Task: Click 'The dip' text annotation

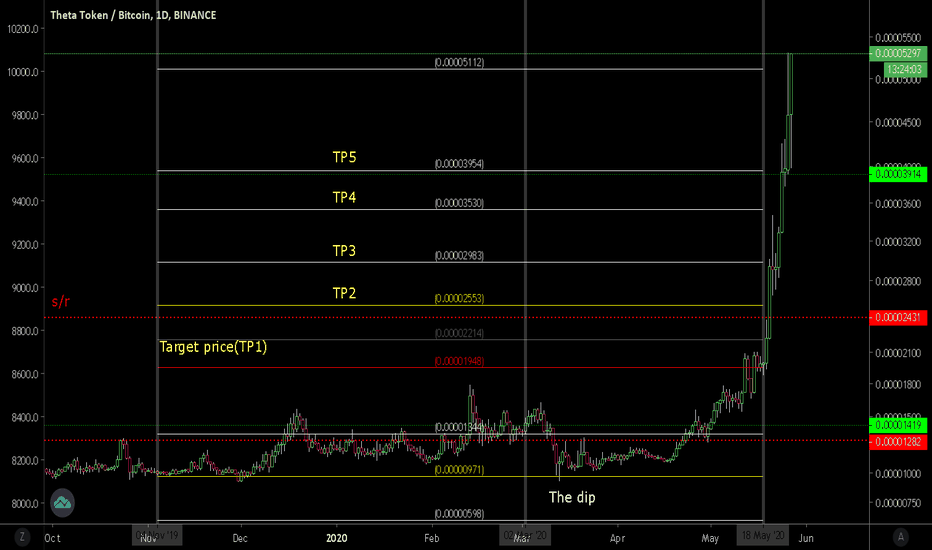Action: point(572,498)
